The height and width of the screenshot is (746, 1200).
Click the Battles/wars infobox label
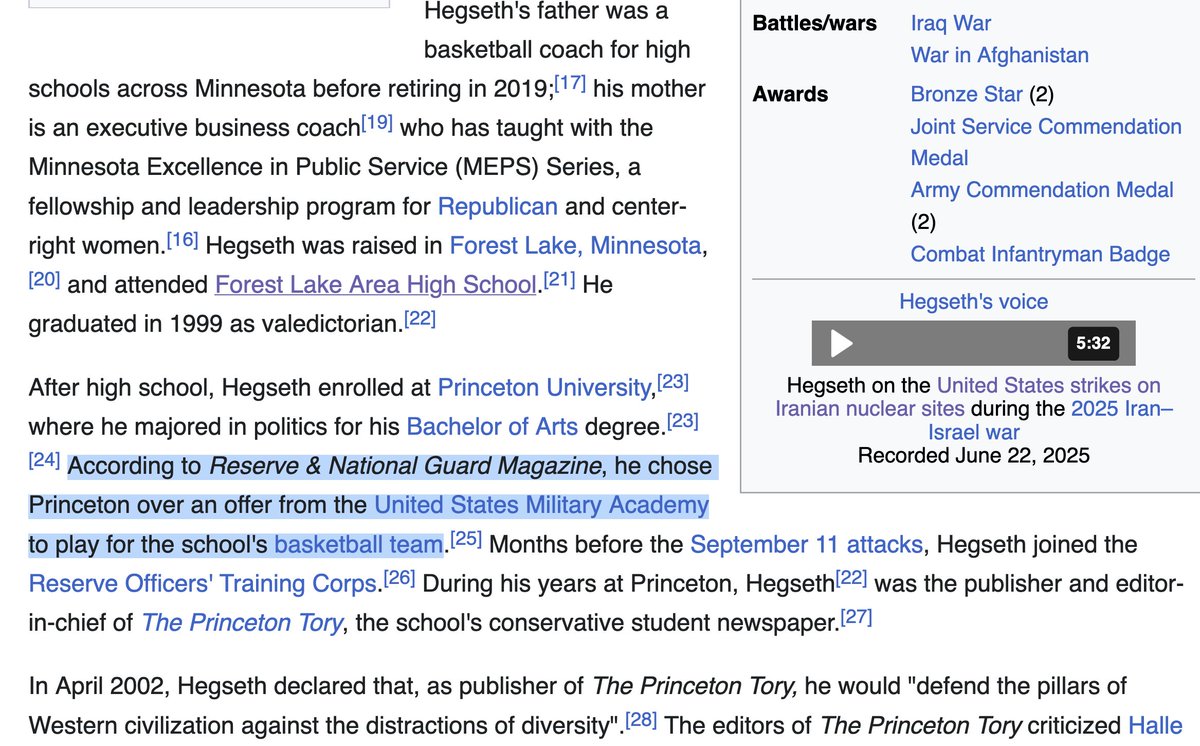815,23
